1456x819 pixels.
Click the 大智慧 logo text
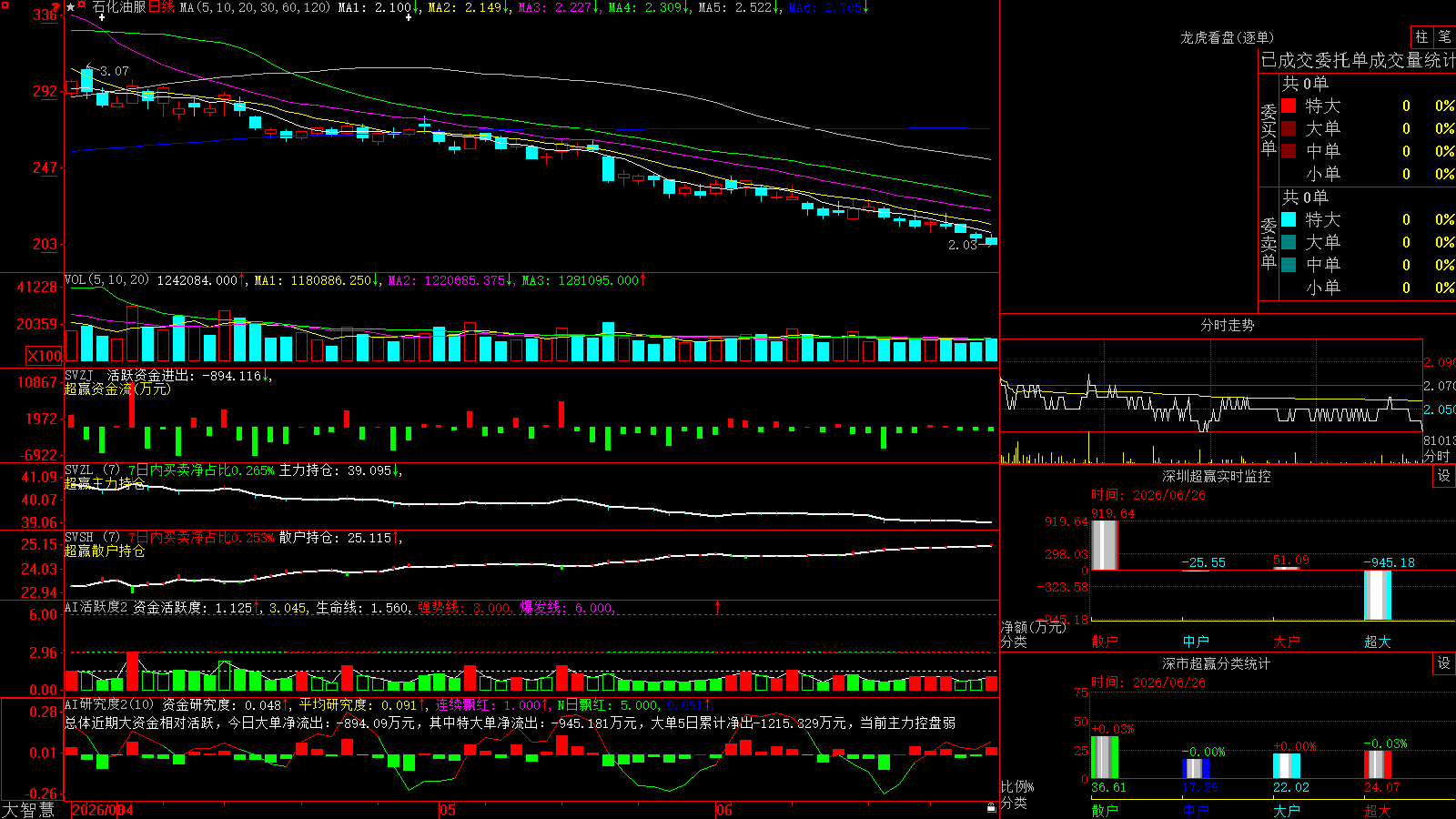(28, 810)
